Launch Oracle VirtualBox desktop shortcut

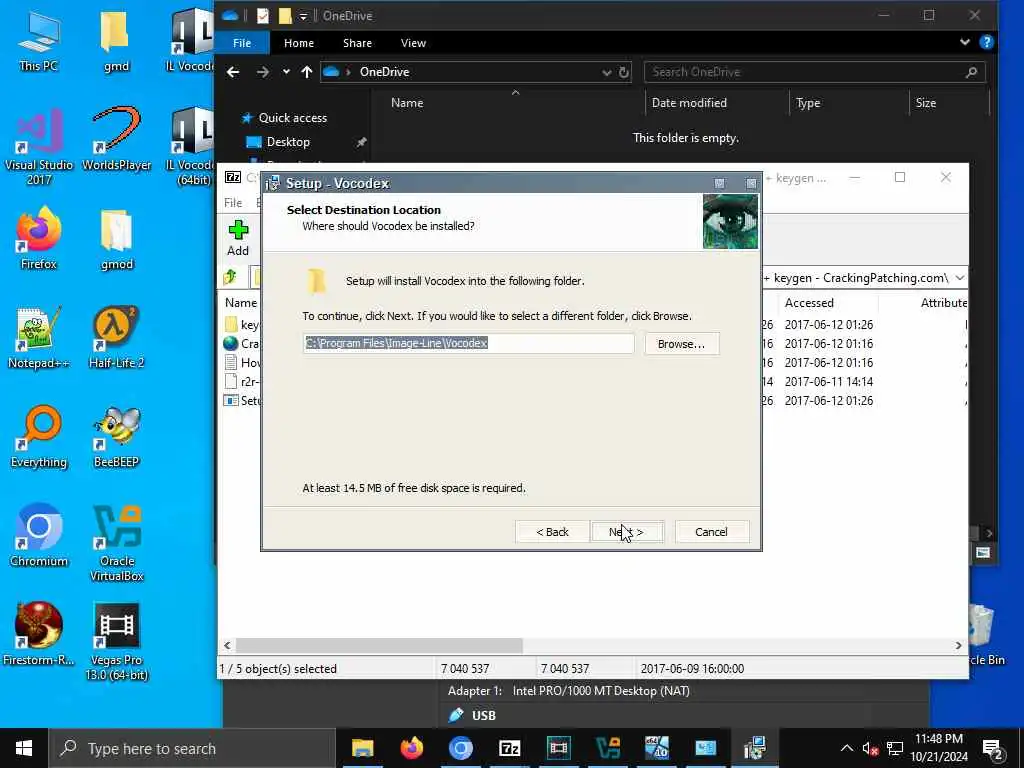(x=116, y=543)
